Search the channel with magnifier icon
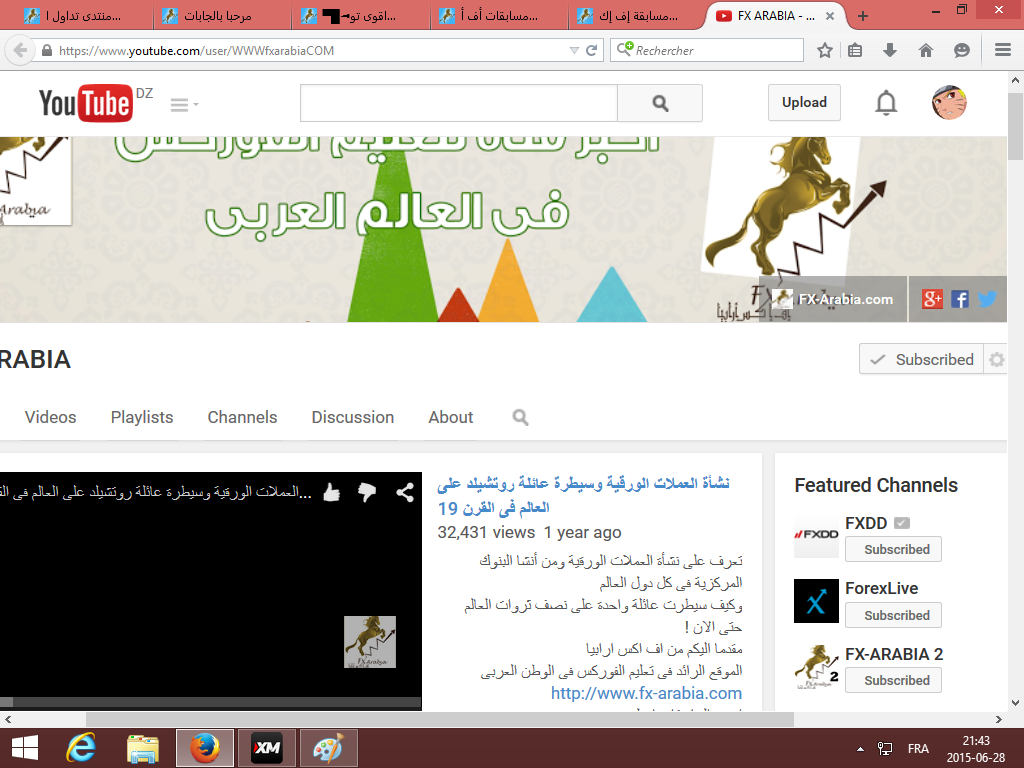The image size is (1024, 768). (x=520, y=417)
